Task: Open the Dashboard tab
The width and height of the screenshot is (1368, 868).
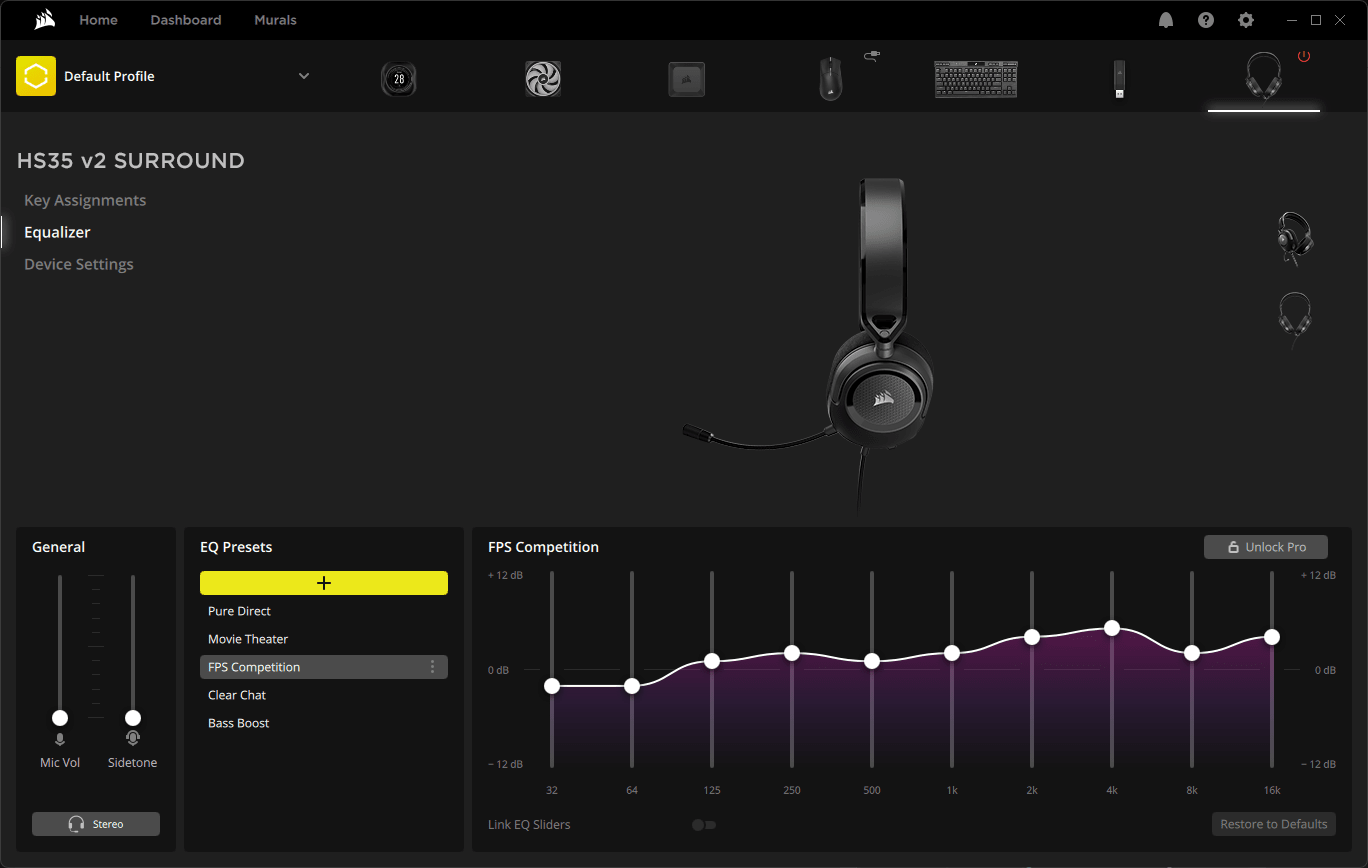Action: (186, 20)
